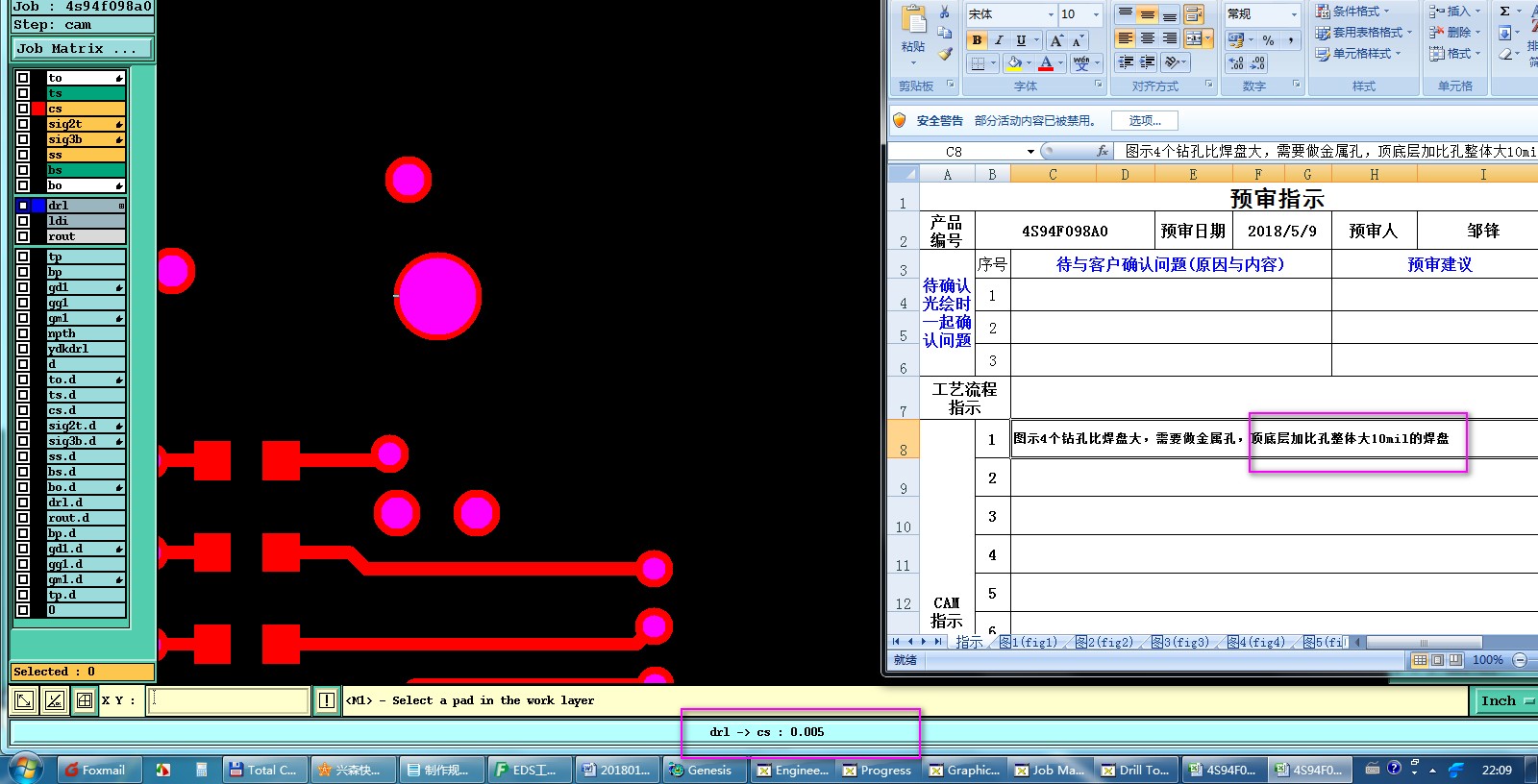This screenshot has width=1538, height=784.
Task: Toggle the checkbox for layer 'gm1.d'
Action: point(23,579)
